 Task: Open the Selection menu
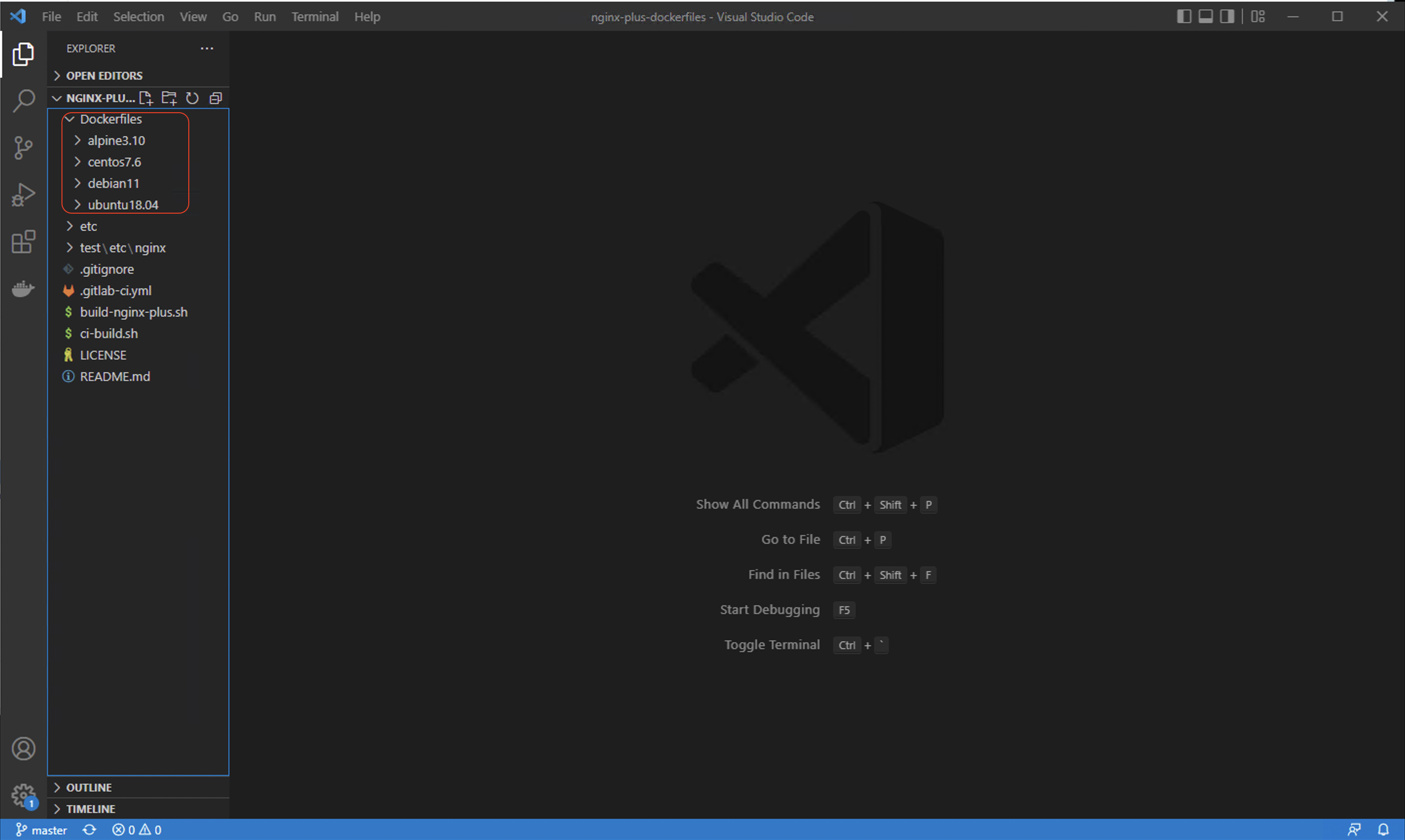[x=139, y=17]
